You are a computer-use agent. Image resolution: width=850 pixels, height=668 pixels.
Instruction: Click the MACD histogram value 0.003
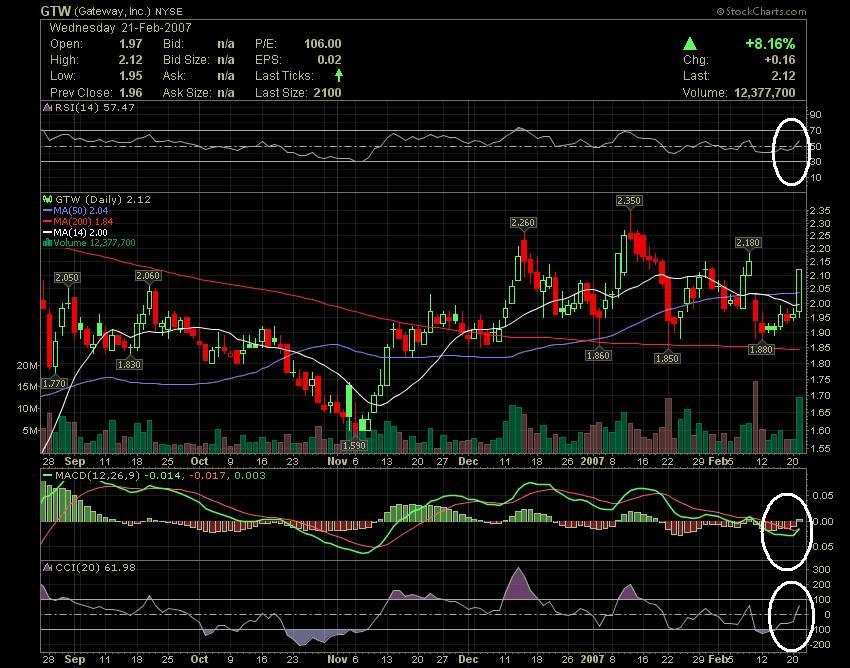pos(249,476)
